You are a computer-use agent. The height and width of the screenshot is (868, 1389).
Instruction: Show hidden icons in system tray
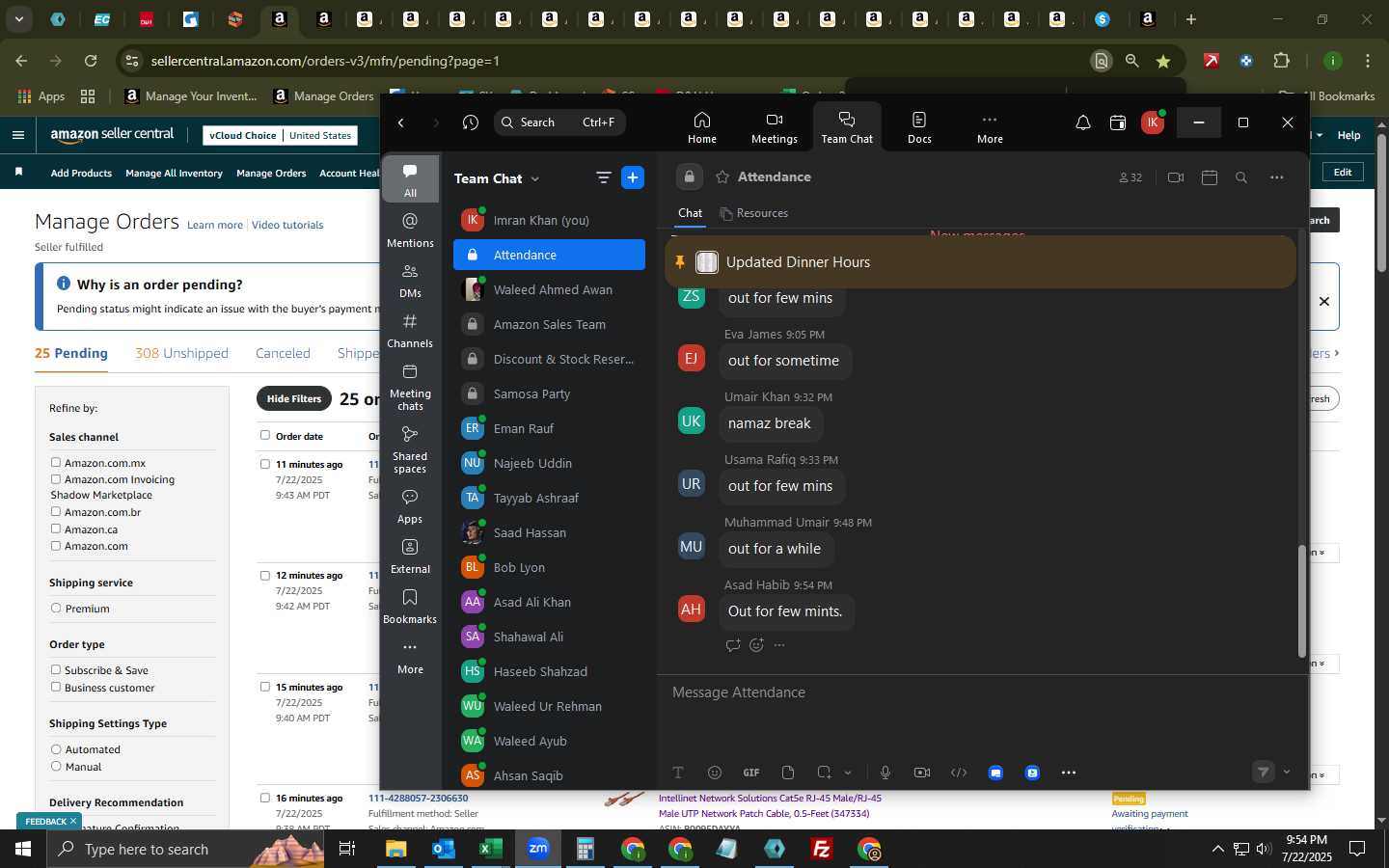tap(1217, 850)
